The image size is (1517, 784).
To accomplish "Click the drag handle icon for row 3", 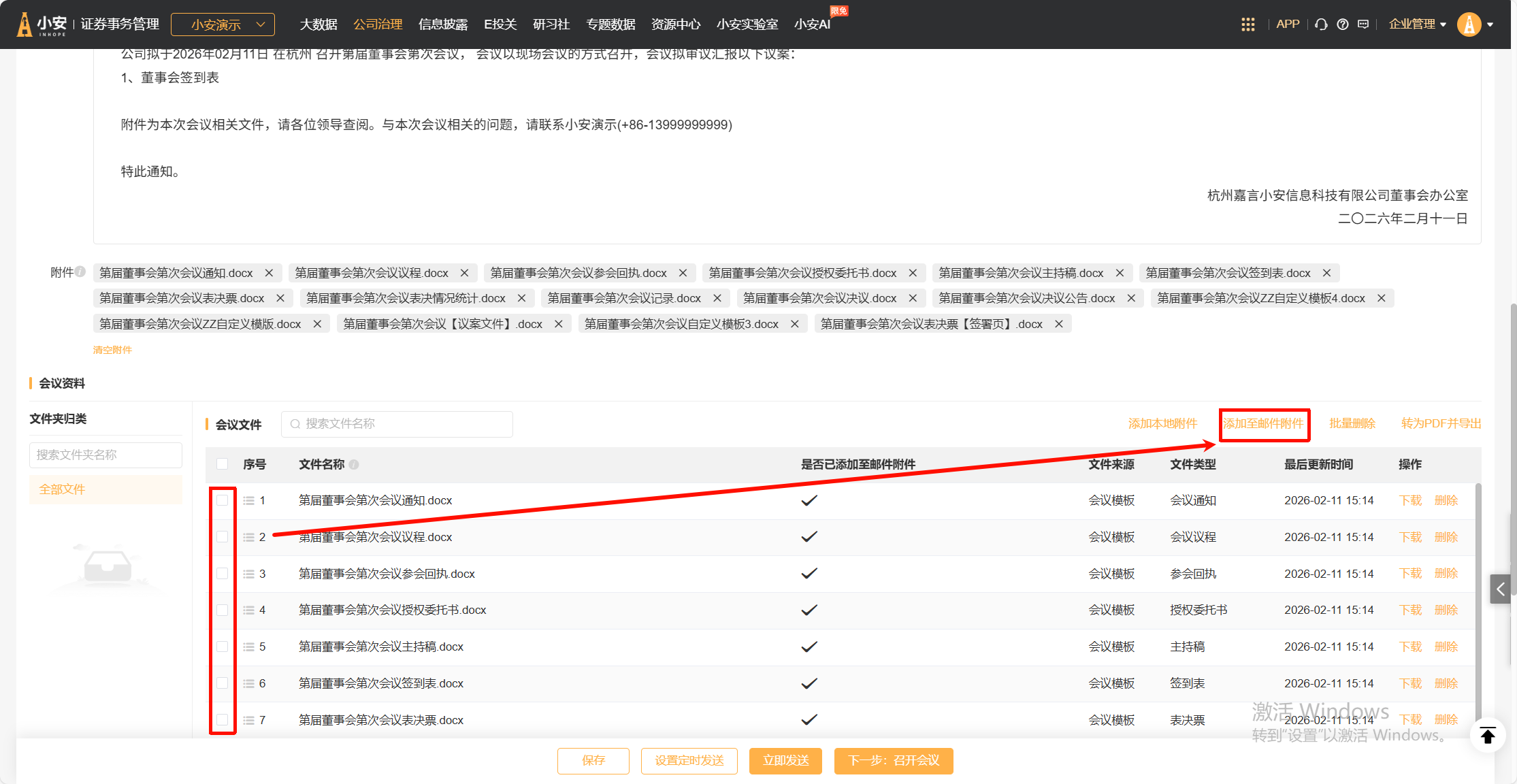I will (249, 574).
